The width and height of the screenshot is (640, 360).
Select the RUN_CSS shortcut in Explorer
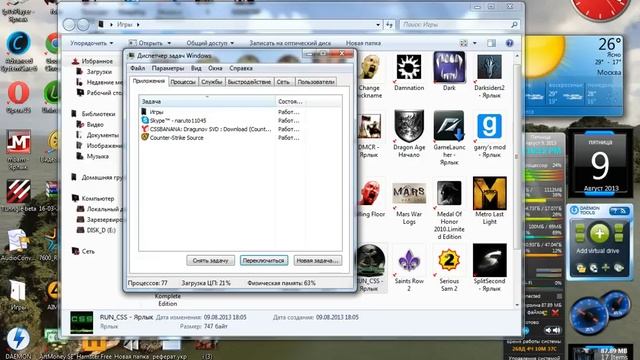point(371,261)
